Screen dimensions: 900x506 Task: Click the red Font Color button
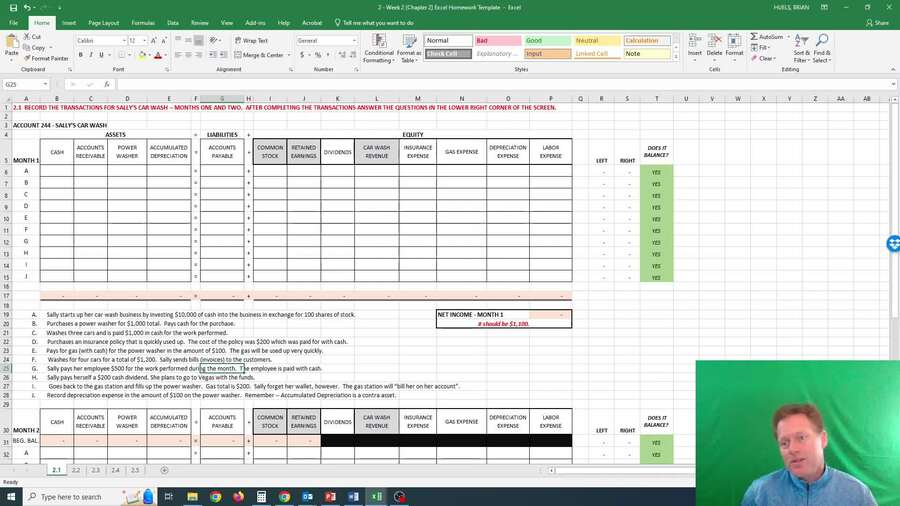click(x=158, y=55)
